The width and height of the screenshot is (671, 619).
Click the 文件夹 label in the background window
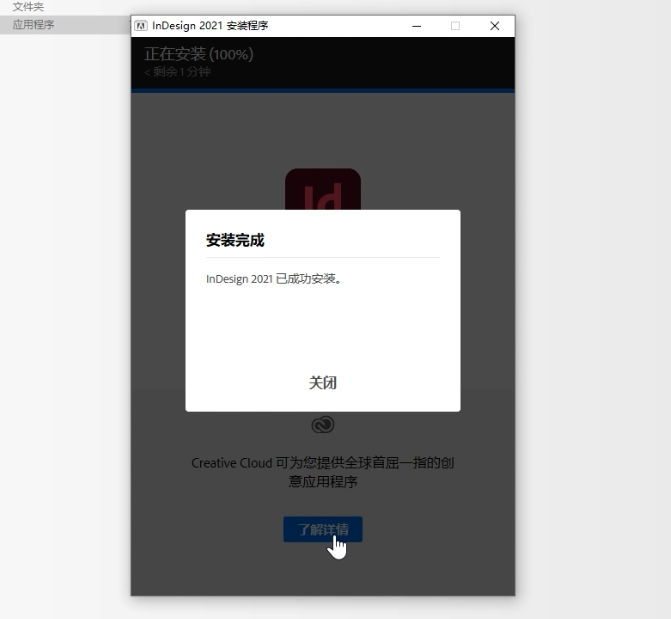28,6
